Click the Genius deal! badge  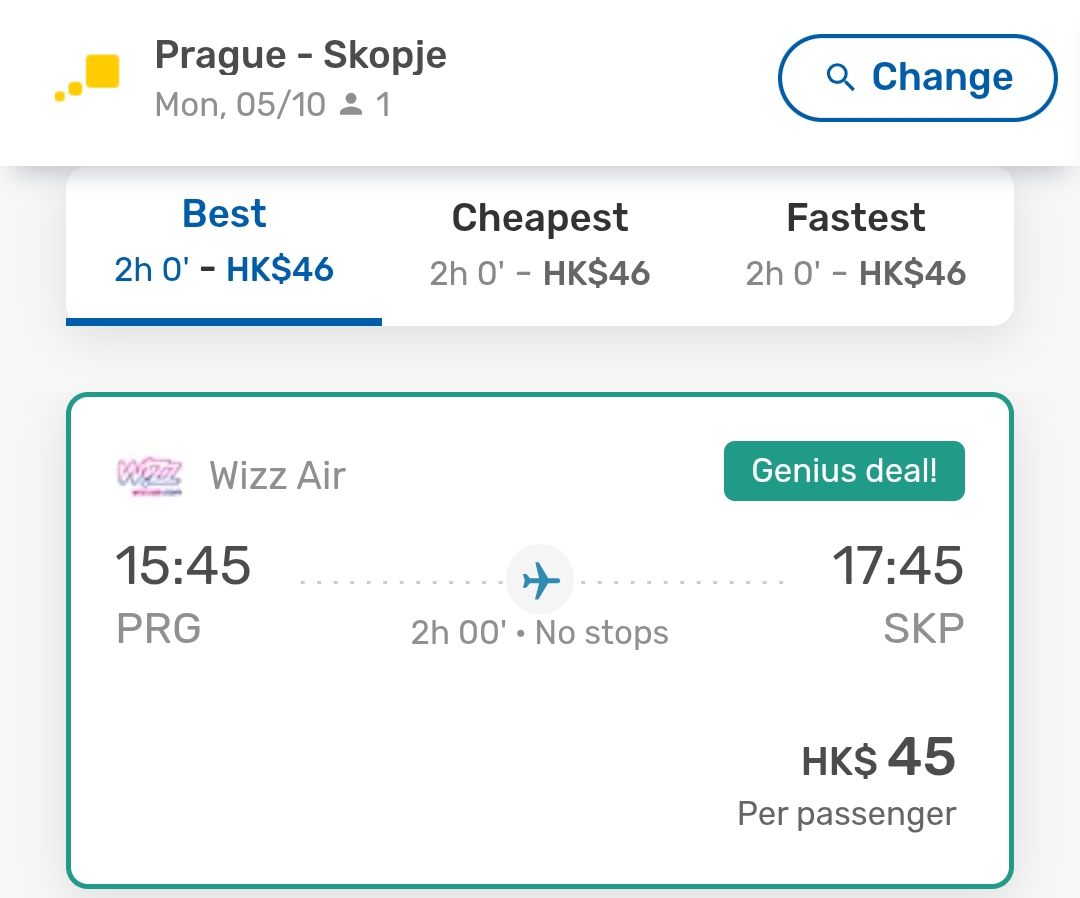tap(844, 471)
